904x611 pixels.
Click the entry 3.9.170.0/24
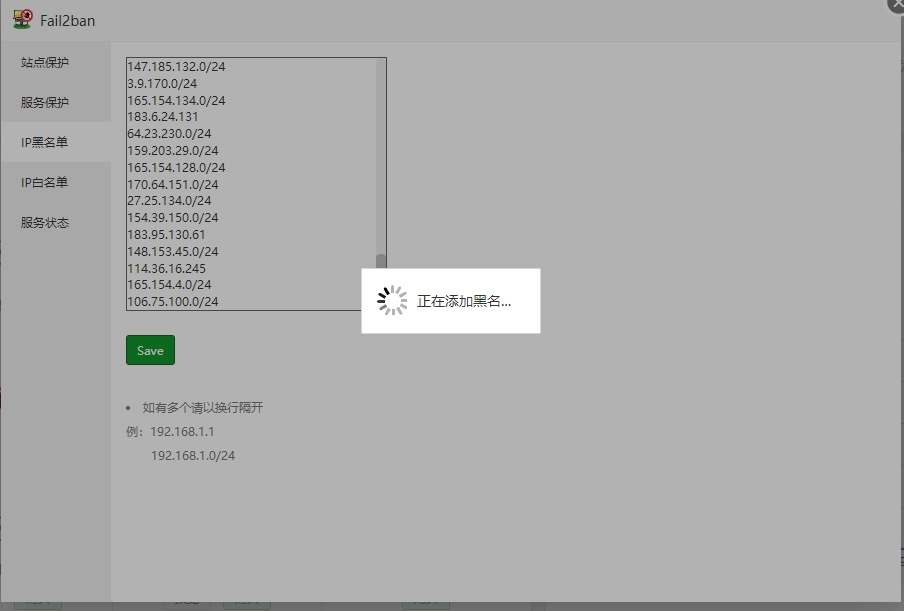(x=162, y=84)
